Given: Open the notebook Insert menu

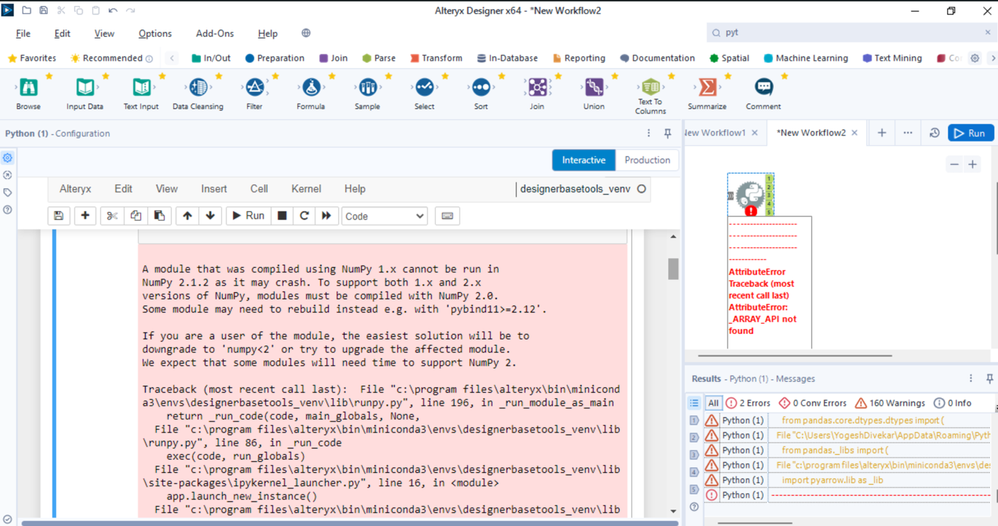Looking at the screenshot, I should 214,189.
